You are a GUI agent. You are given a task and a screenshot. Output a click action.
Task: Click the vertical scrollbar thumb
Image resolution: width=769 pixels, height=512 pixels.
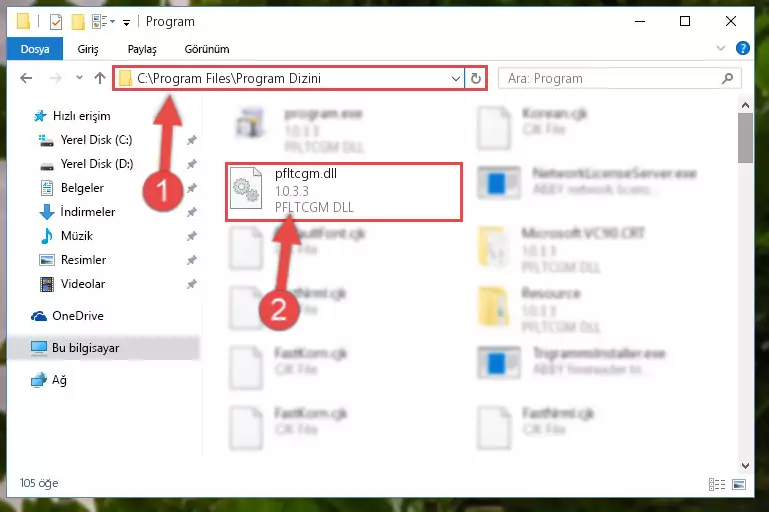[745, 138]
